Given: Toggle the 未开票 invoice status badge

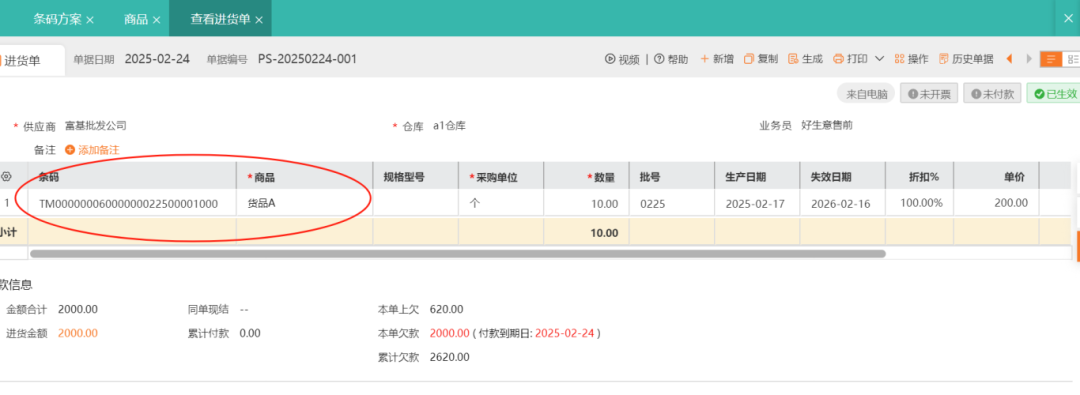Looking at the screenshot, I should coord(929,94).
